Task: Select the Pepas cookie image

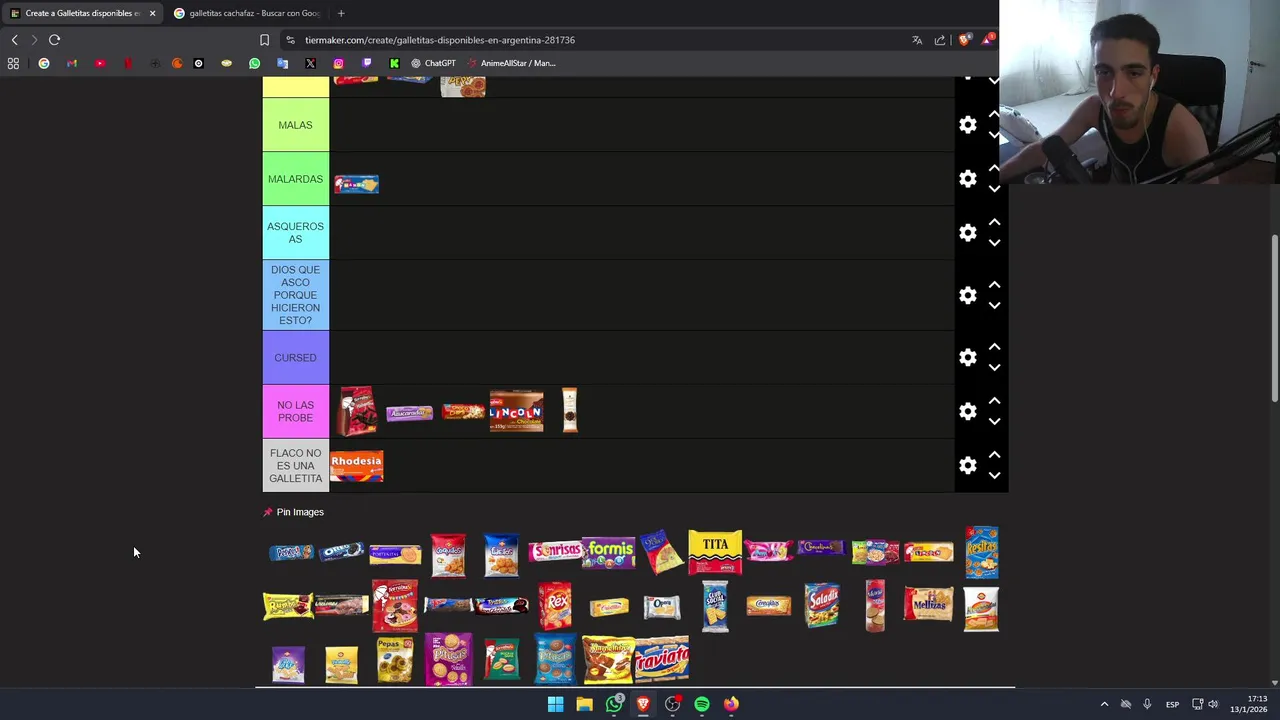Action: tap(395, 660)
